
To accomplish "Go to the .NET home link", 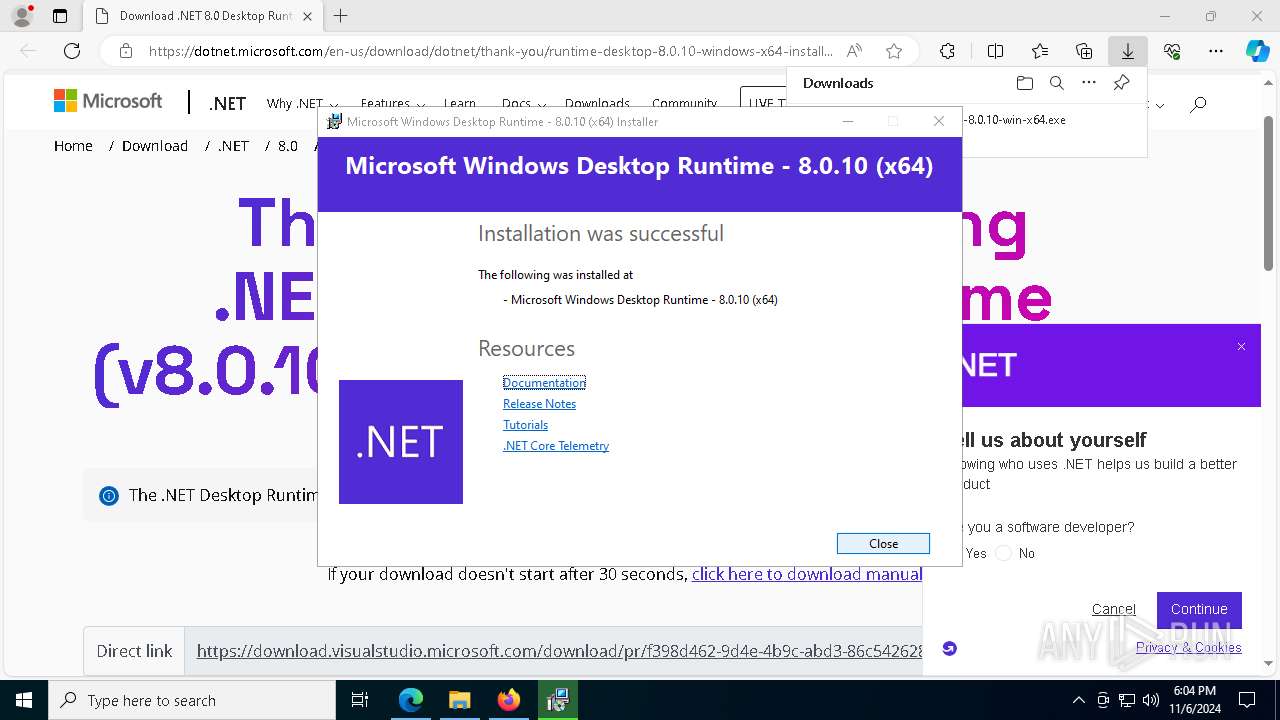I will tap(227, 103).
